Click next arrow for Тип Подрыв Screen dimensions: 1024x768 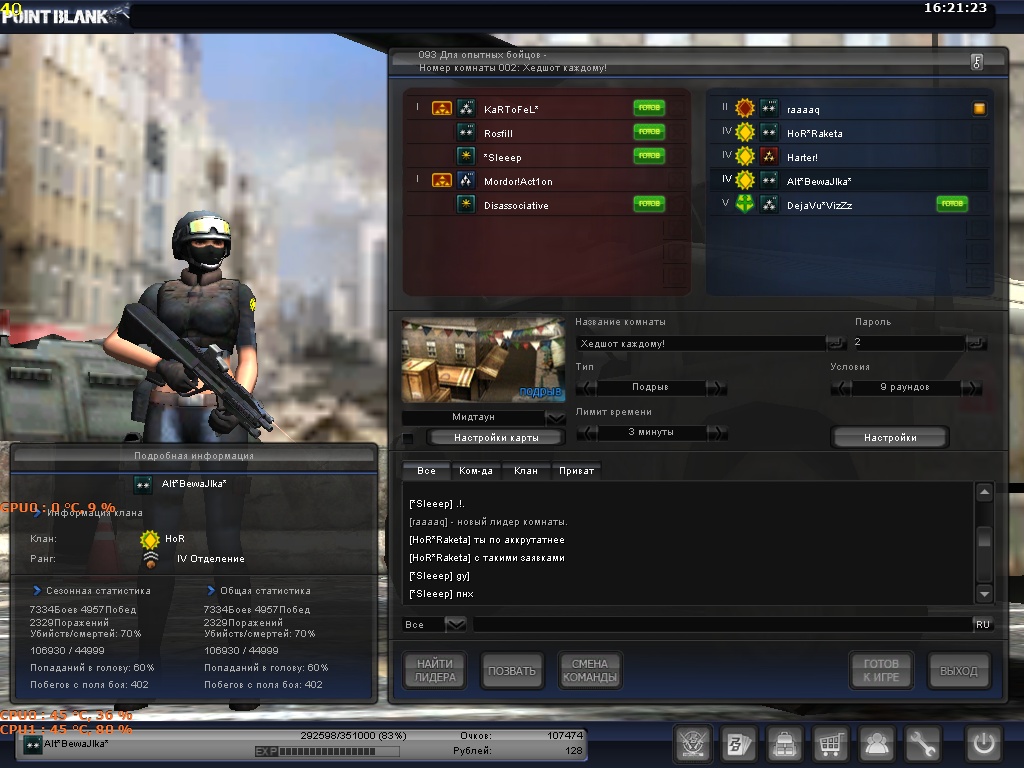click(716, 388)
